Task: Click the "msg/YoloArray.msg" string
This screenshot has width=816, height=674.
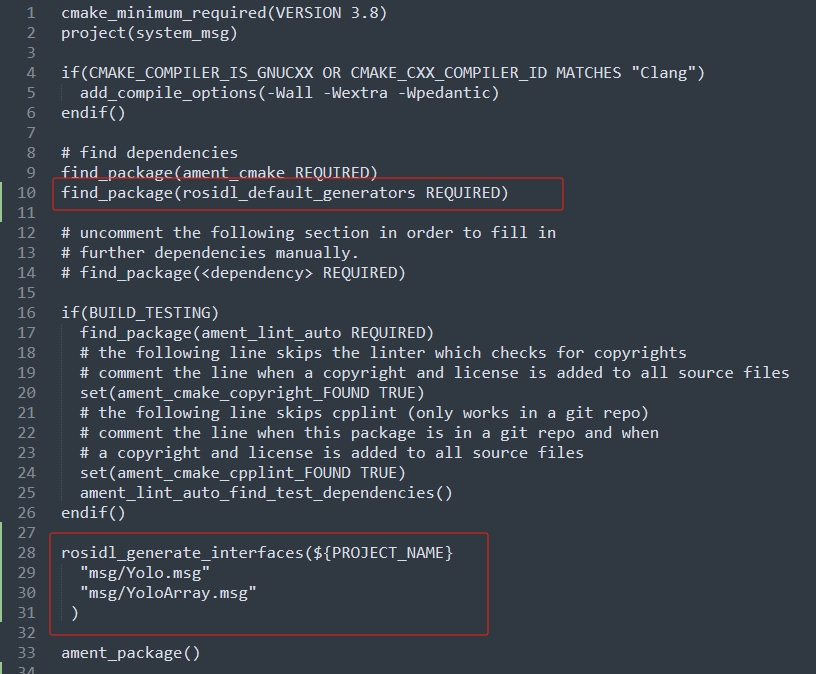Action: point(168,593)
